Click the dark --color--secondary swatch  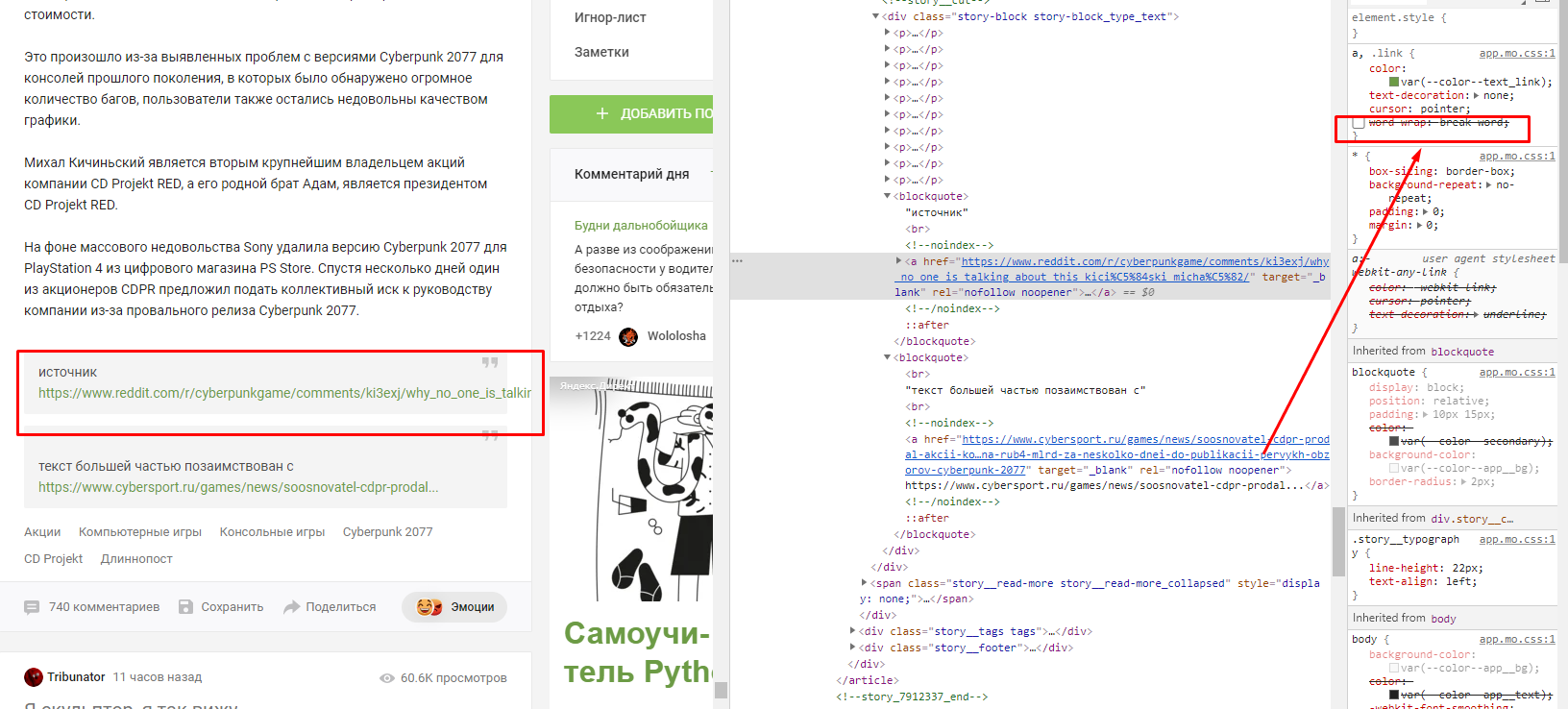click(1394, 442)
